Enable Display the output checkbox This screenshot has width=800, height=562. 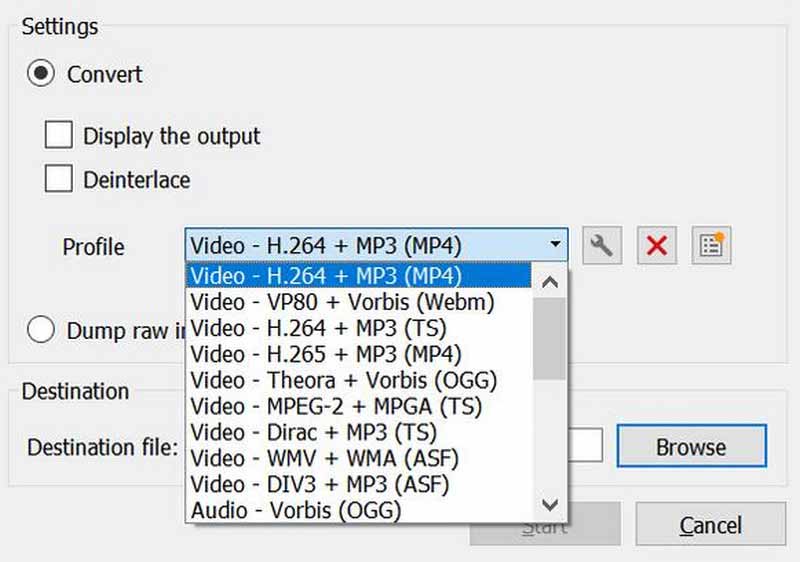(59, 135)
